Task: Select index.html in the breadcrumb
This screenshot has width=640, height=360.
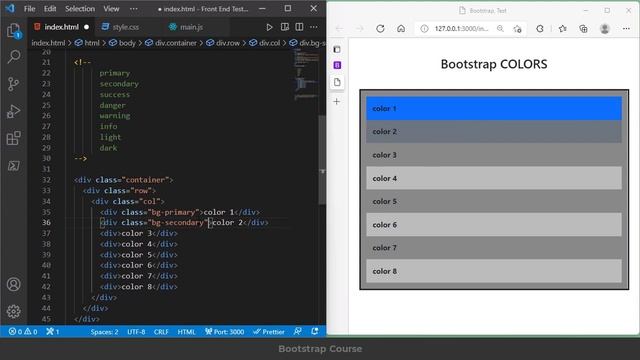Action: pos(48,43)
